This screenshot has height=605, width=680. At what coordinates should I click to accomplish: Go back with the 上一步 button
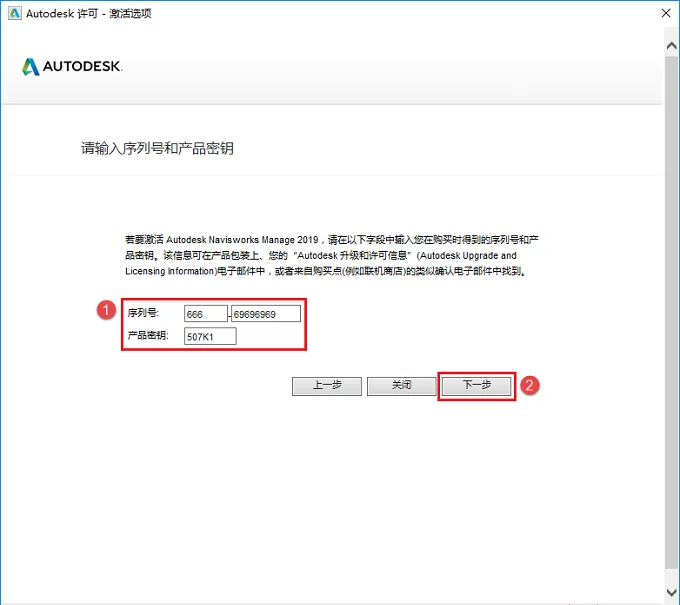(x=327, y=386)
